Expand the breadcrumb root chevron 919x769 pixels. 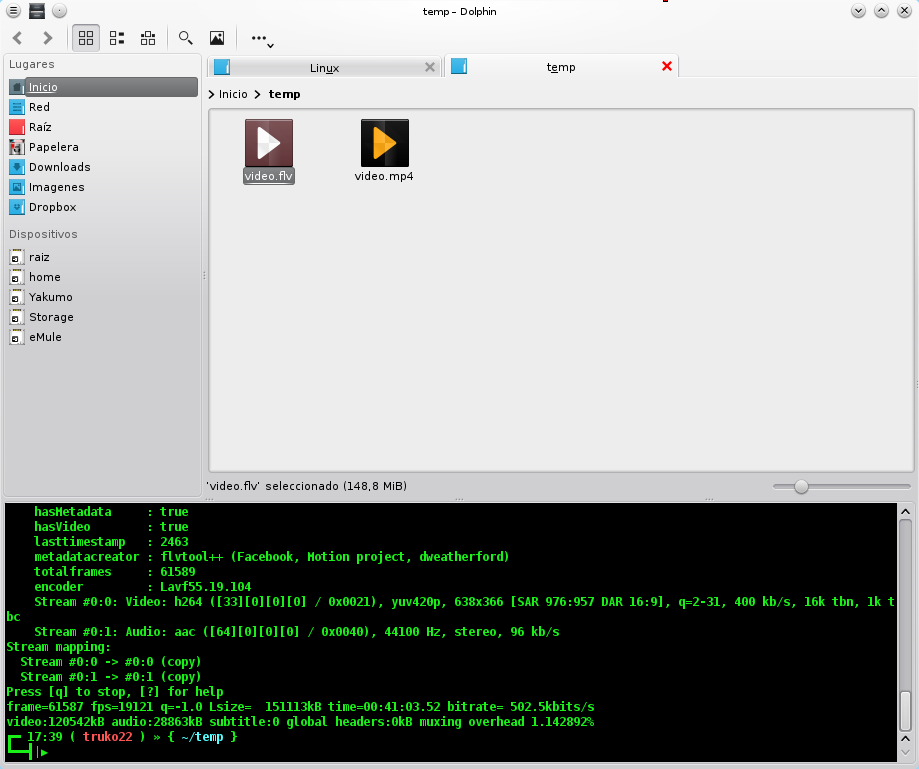(x=210, y=93)
